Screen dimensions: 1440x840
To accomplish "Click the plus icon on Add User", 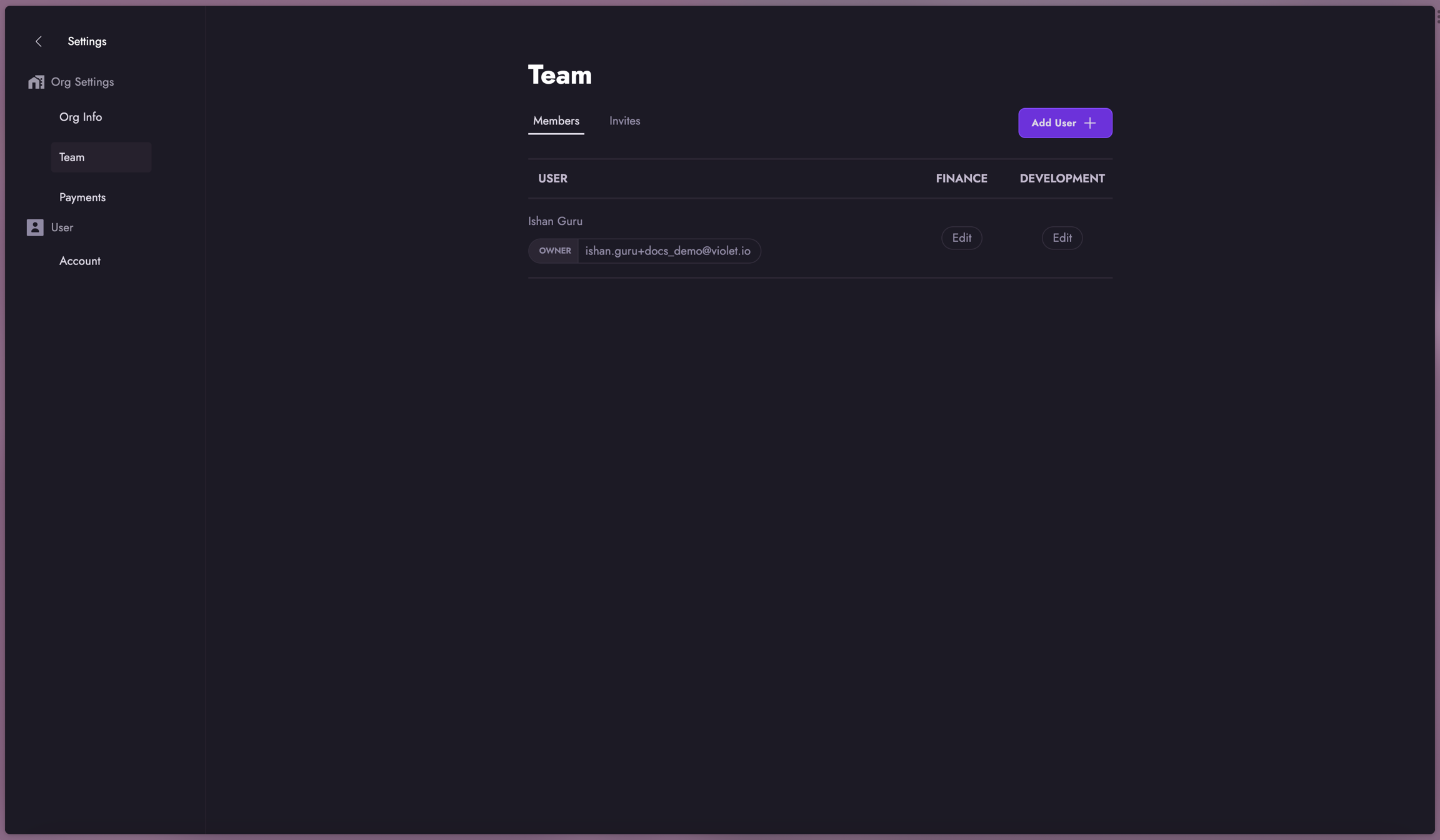I will tap(1090, 123).
